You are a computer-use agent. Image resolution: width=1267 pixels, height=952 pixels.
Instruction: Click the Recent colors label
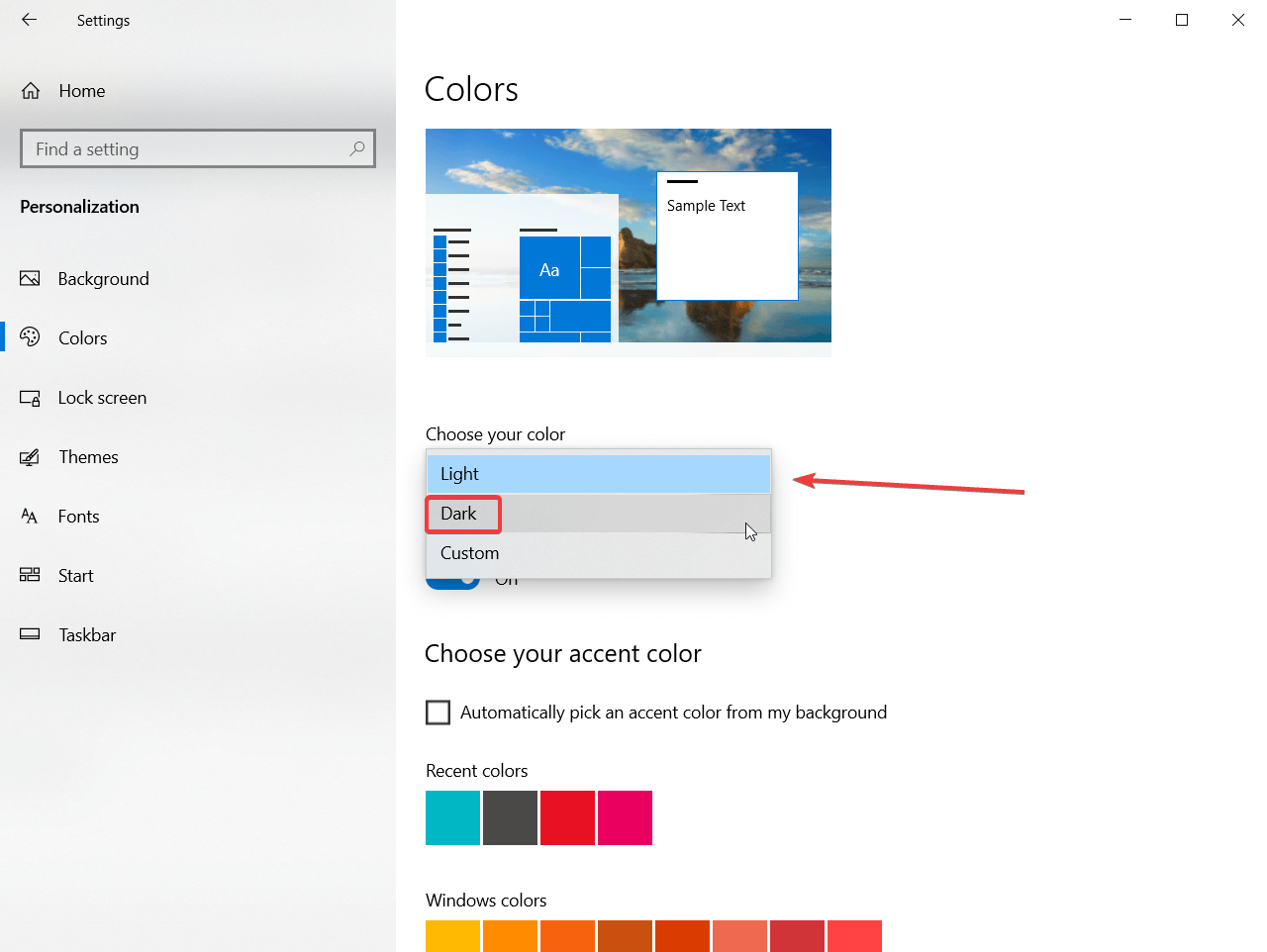(x=476, y=771)
